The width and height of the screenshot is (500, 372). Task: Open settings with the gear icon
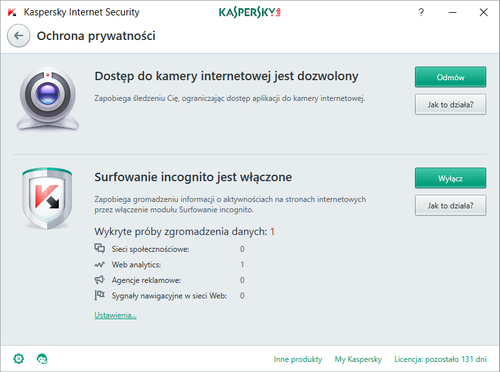19,359
